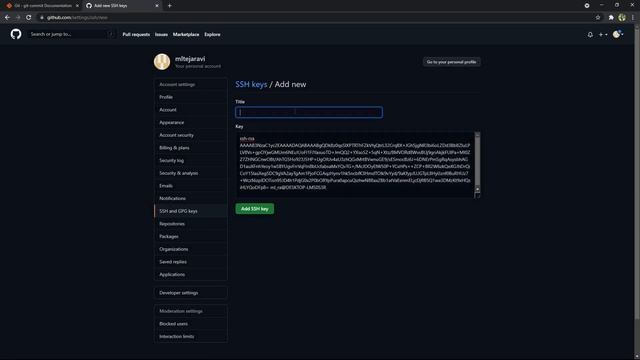Click the SSH keys breadcrumb link
The height and width of the screenshot is (360, 640).
[x=251, y=84]
